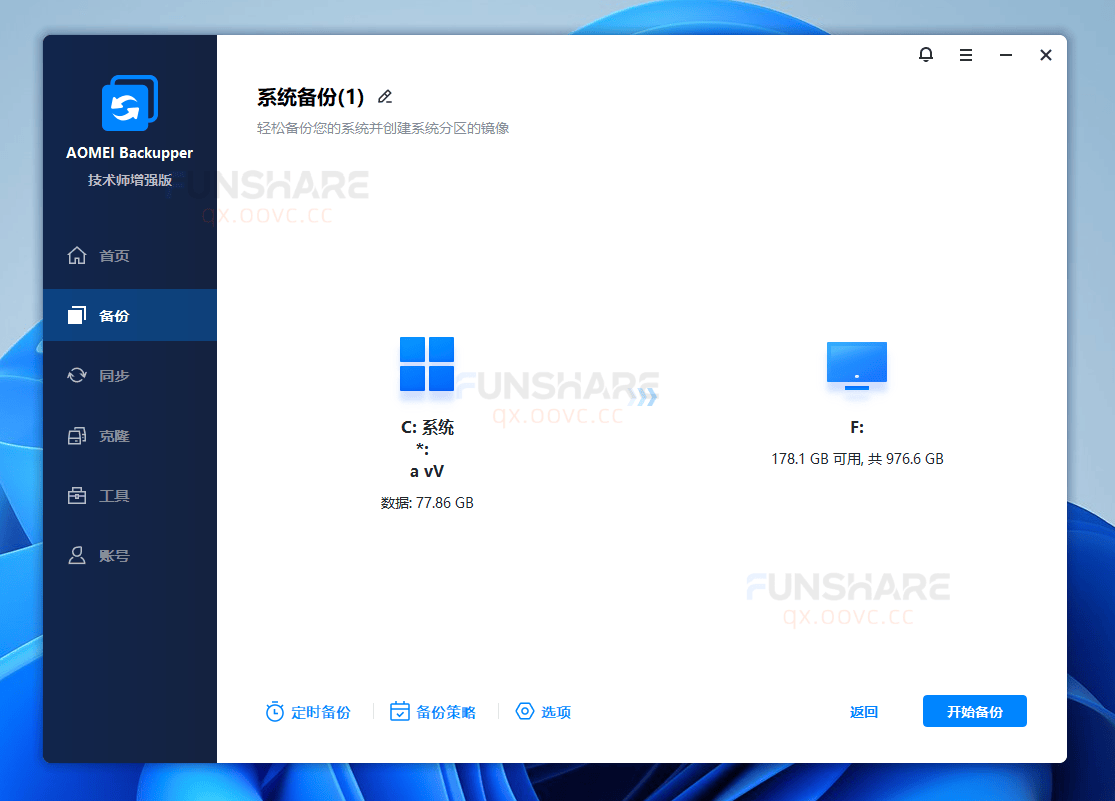
Task: Open the 工具 tools icon
Action: 78,495
